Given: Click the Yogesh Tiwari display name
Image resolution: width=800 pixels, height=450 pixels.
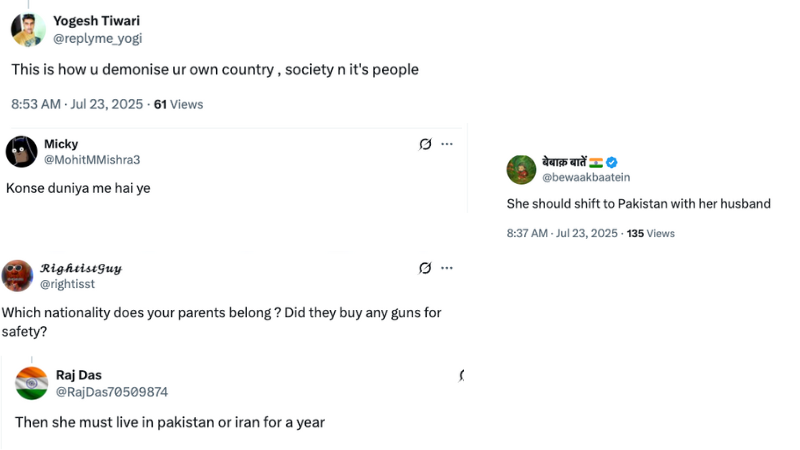Looking at the screenshot, I should click(x=98, y=21).
